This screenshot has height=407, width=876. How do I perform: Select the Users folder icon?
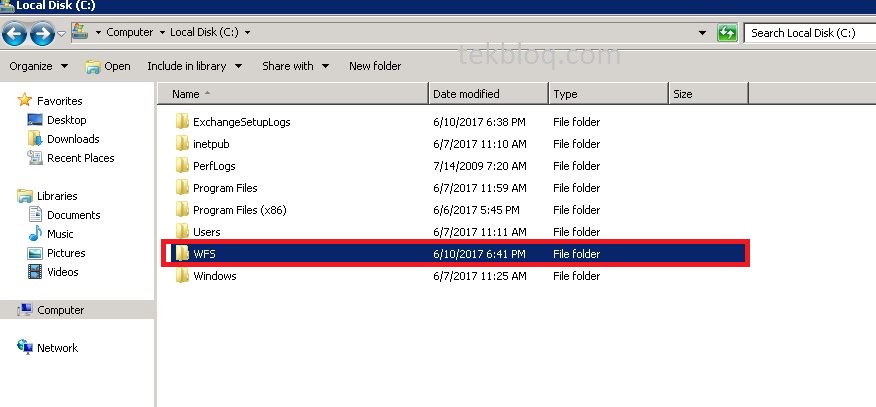point(182,231)
